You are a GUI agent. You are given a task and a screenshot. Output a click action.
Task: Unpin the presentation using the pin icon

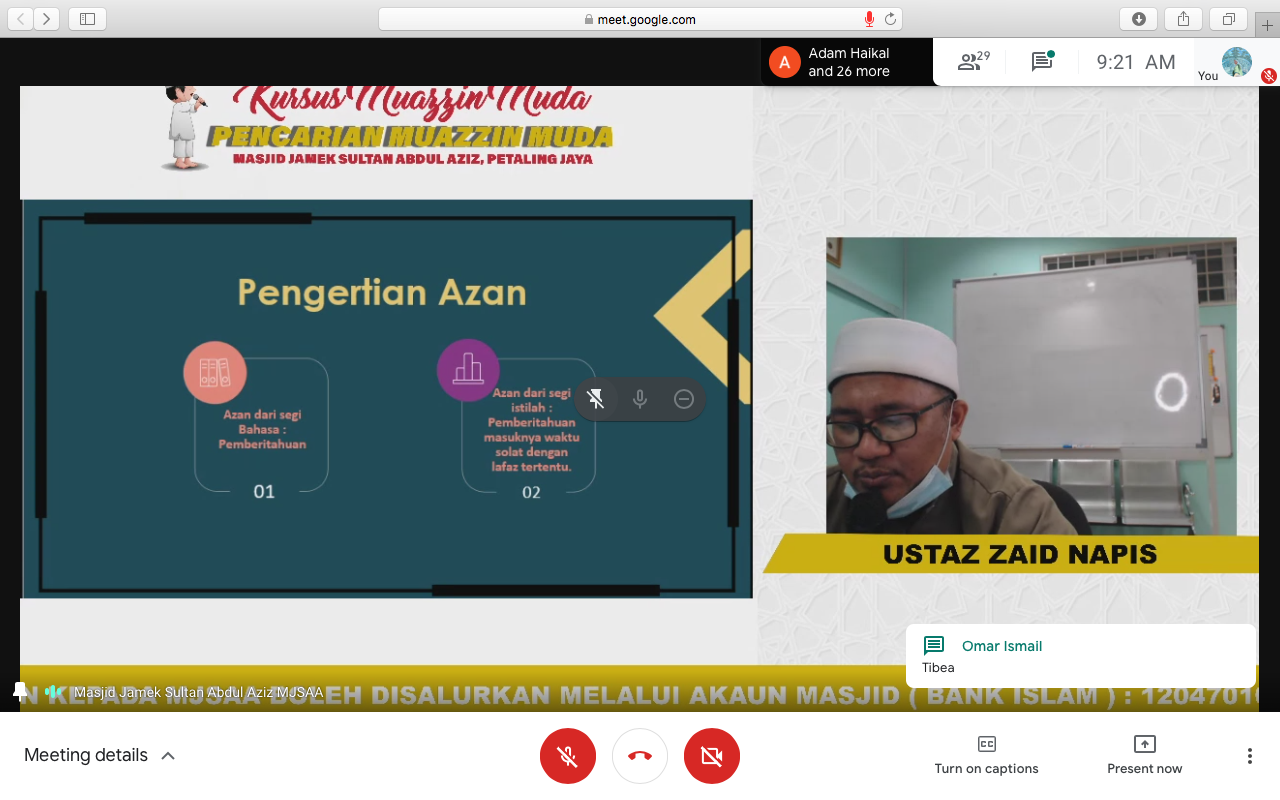tap(596, 400)
